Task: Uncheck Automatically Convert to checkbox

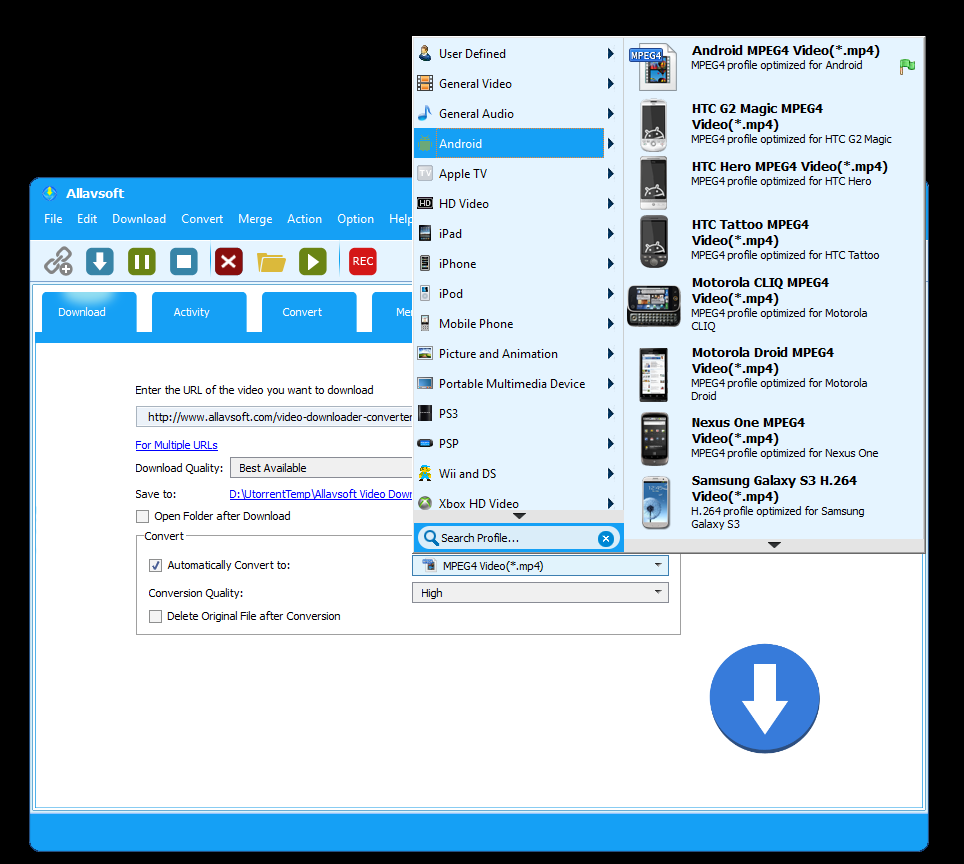Action: click(156, 565)
